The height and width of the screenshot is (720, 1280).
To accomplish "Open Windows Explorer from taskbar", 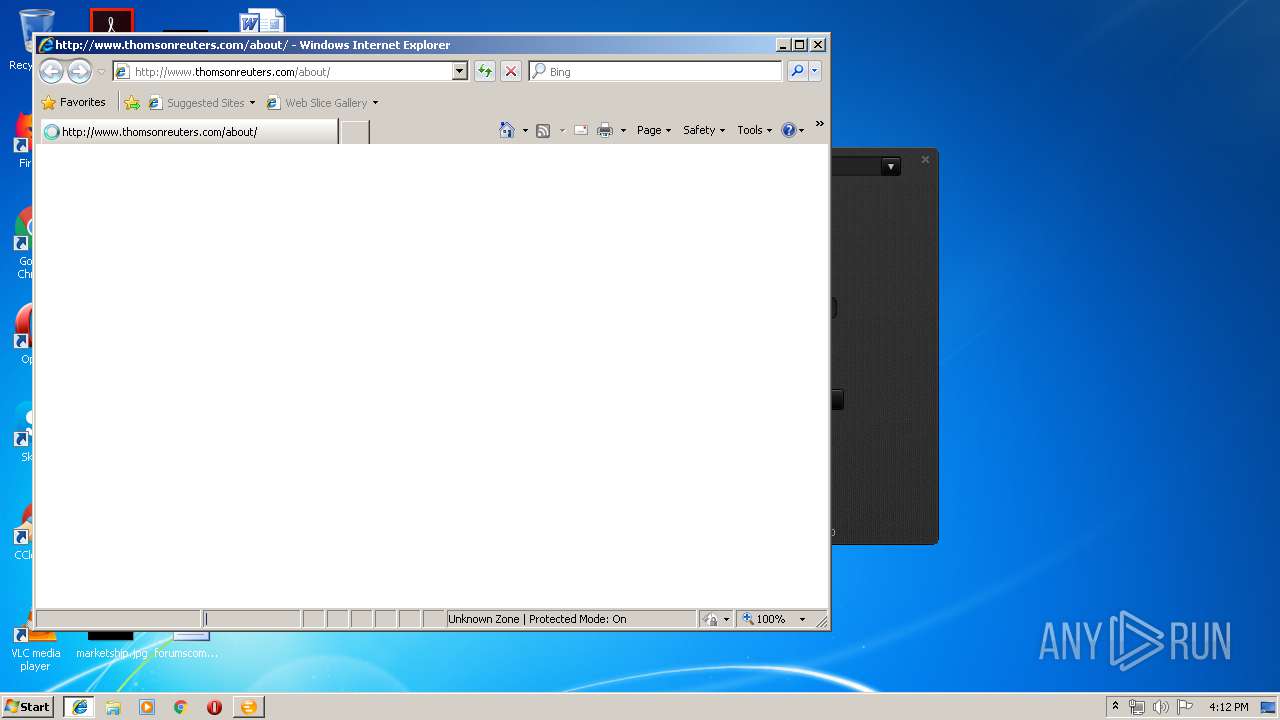I will [113, 706].
